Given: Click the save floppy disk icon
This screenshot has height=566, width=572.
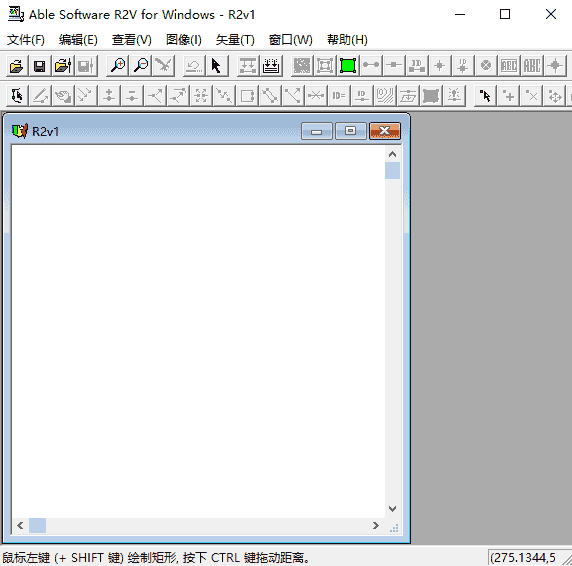Looking at the screenshot, I should [39, 66].
